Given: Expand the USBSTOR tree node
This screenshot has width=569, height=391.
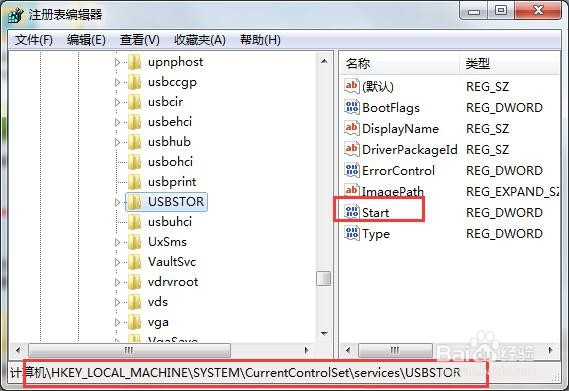Looking at the screenshot, I should [x=117, y=202].
